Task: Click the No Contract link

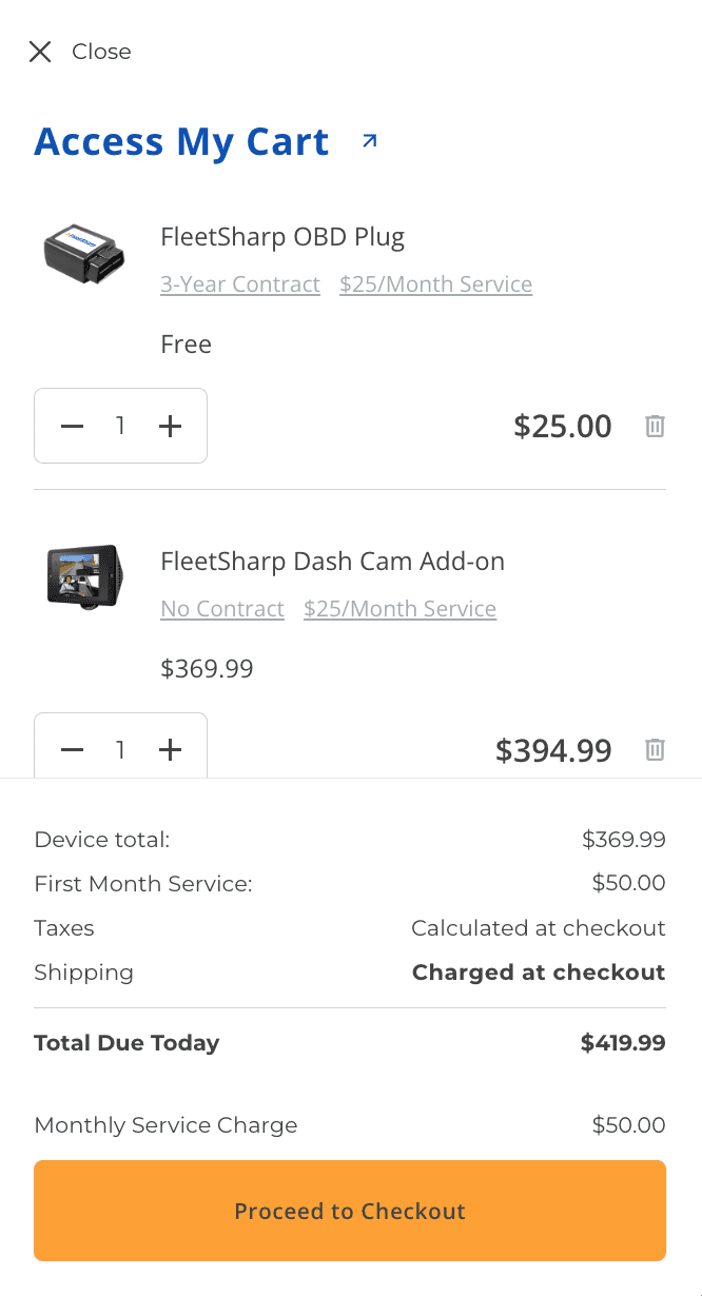Action: 222,609
